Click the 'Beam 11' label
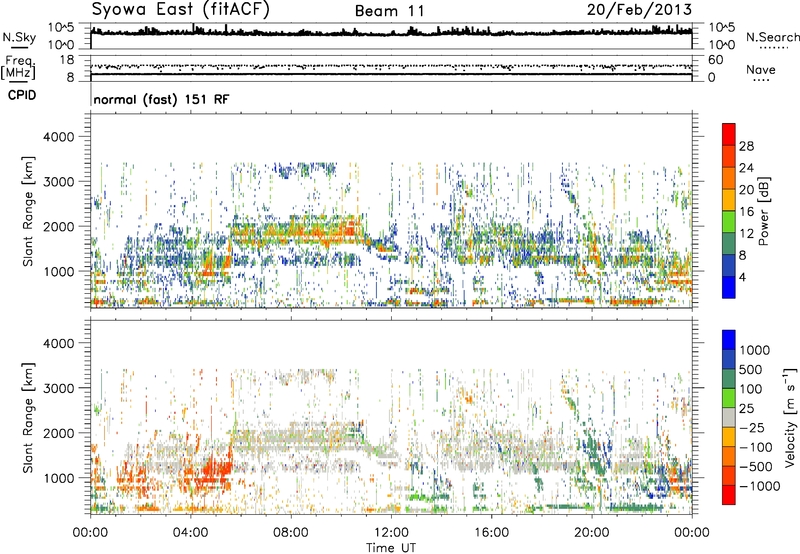The width and height of the screenshot is (800, 554). click(389, 11)
